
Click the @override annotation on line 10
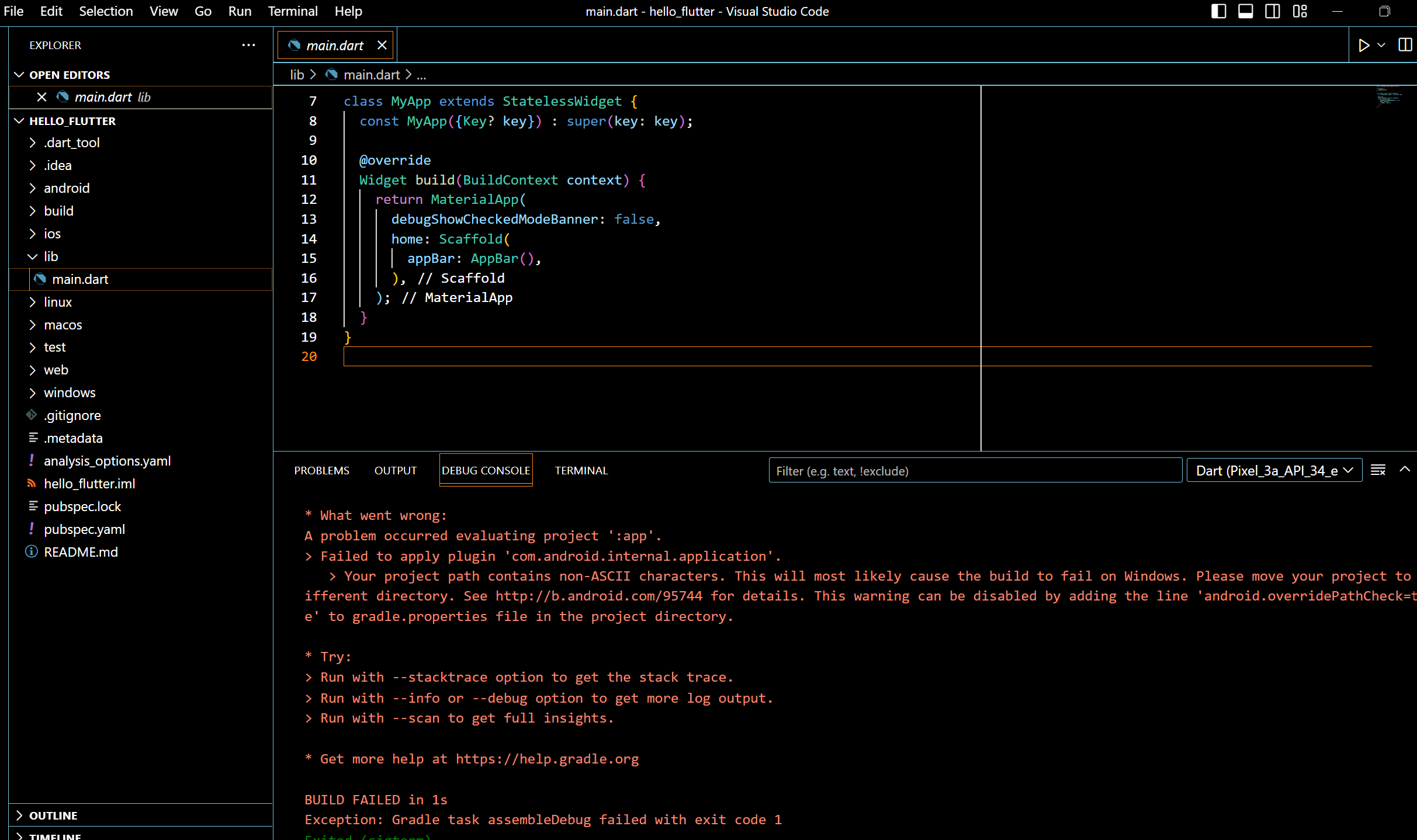point(395,160)
